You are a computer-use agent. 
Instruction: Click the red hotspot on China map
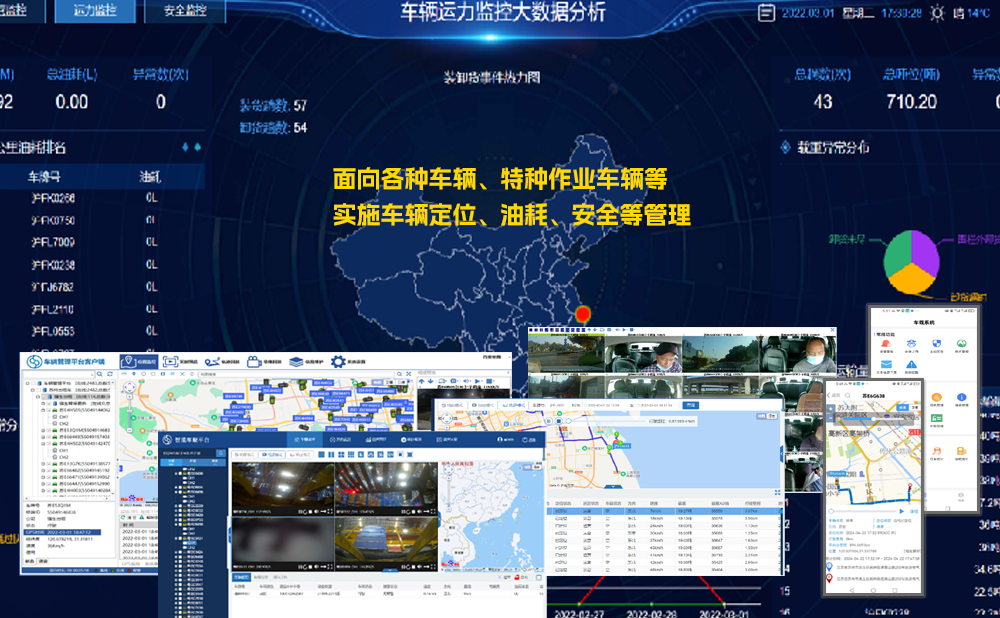tap(598, 311)
